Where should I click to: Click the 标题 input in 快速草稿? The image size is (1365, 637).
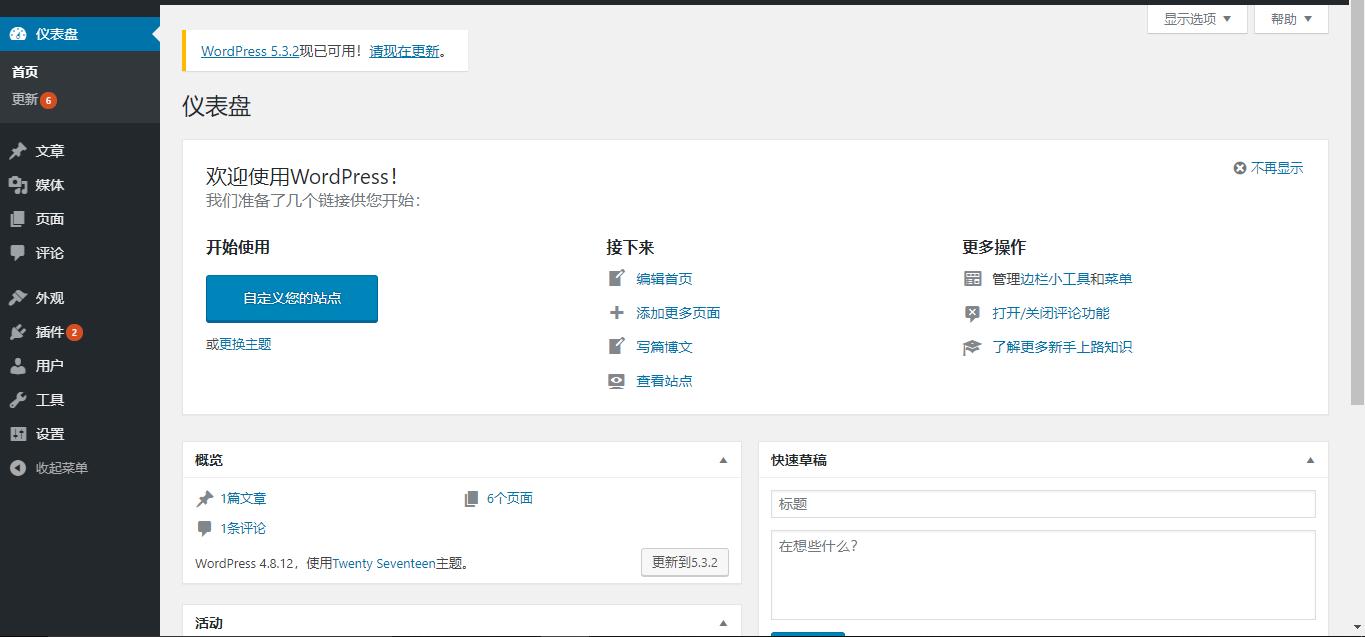pyautogui.click(x=1042, y=503)
